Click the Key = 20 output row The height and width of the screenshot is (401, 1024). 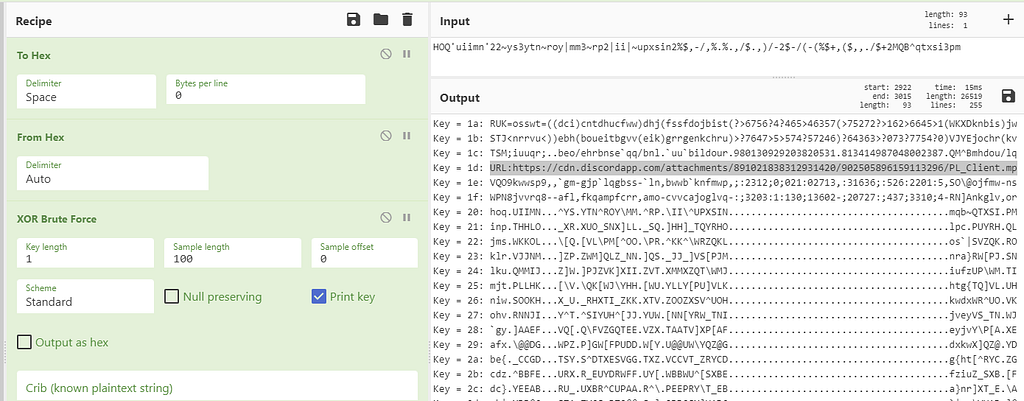point(725,212)
